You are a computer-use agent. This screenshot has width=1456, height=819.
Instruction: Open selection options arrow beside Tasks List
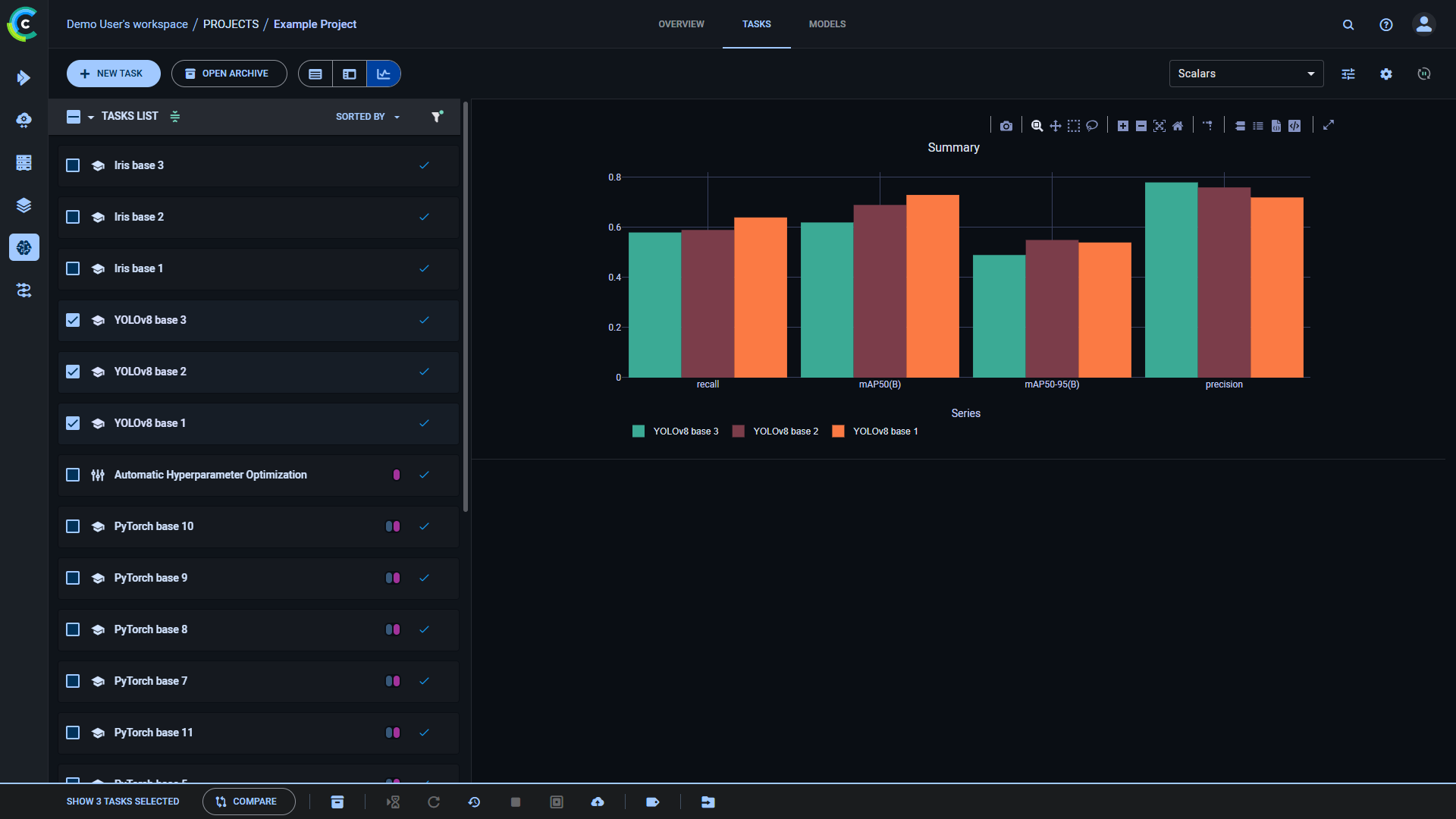point(91,117)
